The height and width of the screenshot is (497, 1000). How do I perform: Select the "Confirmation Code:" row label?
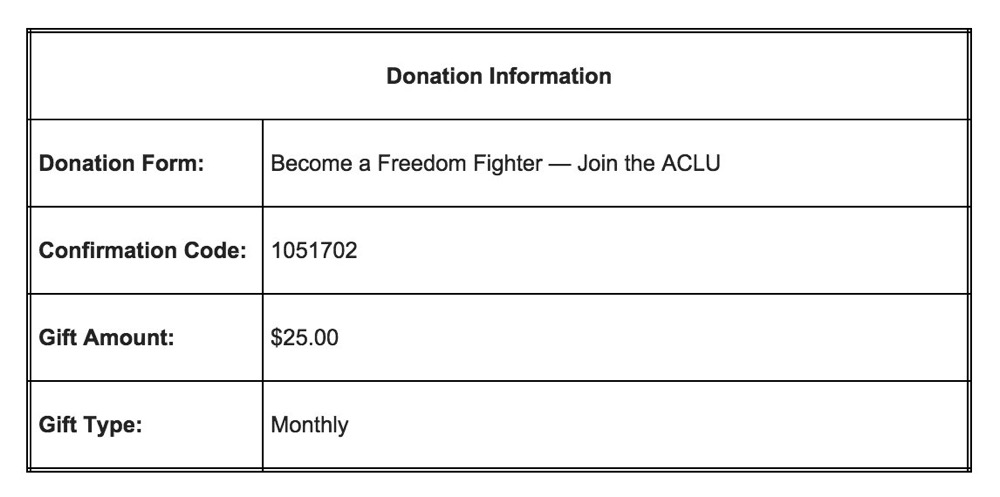pos(142,250)
